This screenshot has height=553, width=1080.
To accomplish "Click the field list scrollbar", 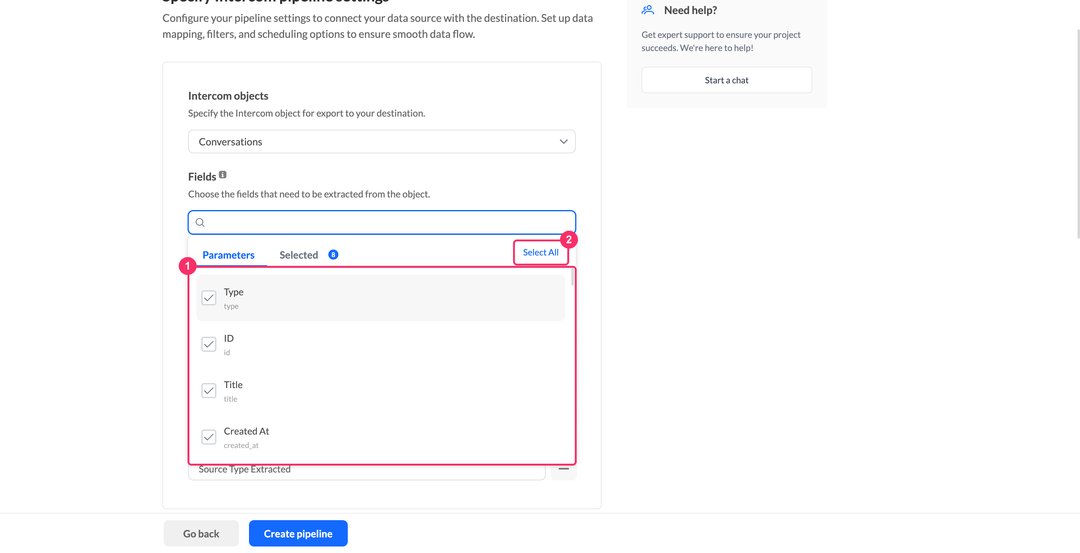I will coord(573,277).
